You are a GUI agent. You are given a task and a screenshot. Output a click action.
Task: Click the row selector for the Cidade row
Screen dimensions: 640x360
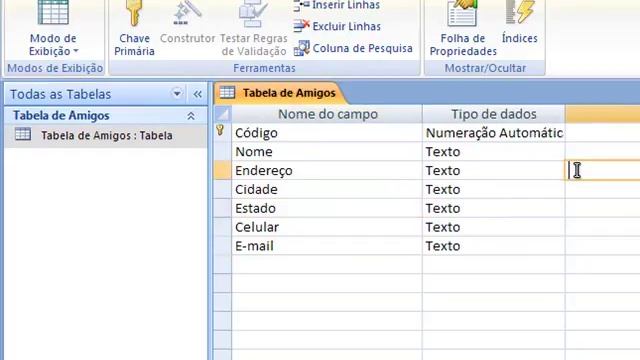tap(222, 189)
